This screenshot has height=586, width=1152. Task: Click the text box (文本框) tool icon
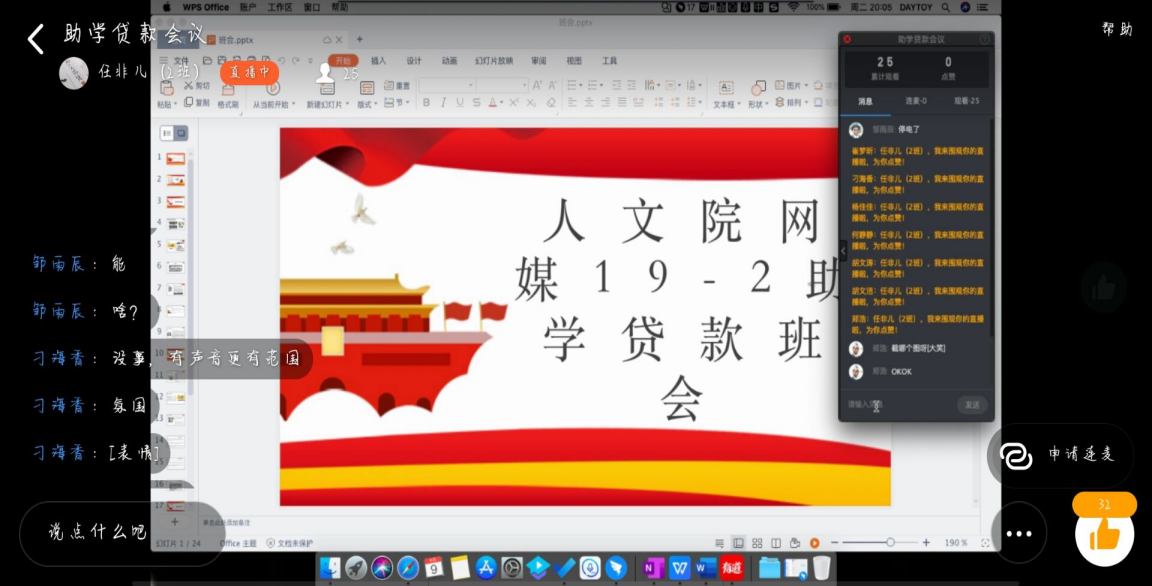pos(725,88)
